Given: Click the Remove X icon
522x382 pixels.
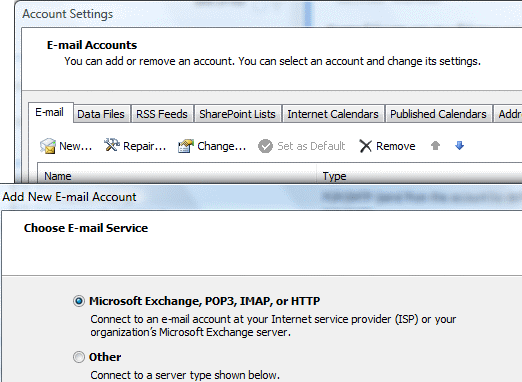Looking at the screenshot, I should (x=366, y=146).
